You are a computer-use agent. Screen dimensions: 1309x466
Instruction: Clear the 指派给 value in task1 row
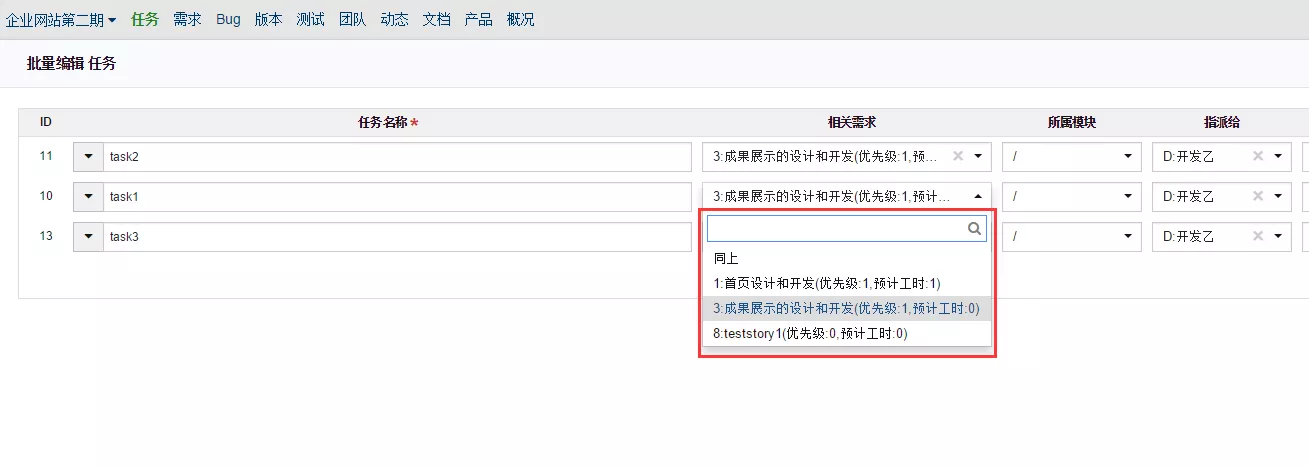coord(1258,196)
